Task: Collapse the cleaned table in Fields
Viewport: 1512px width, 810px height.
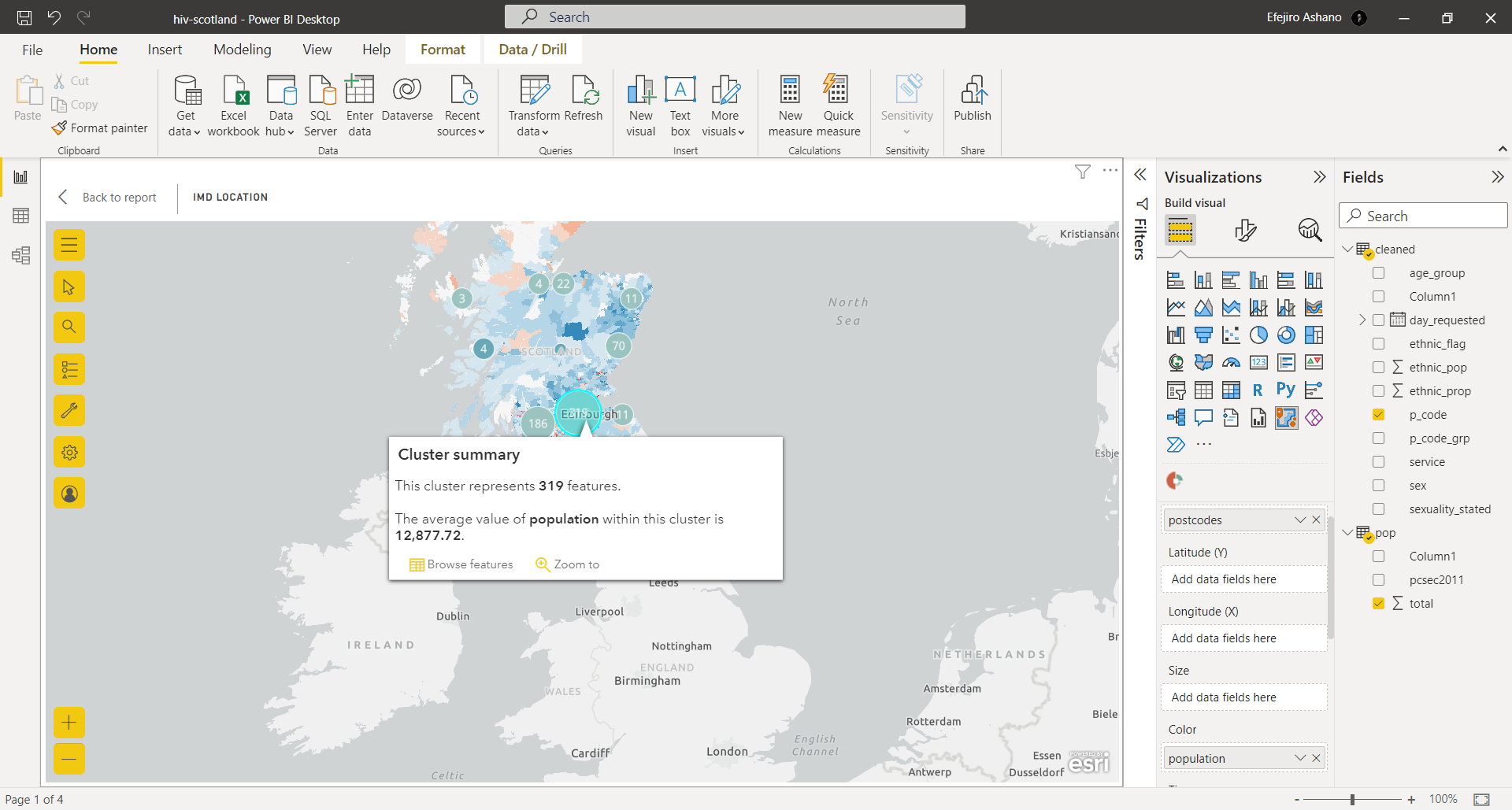Action: tap(1347, 250)
